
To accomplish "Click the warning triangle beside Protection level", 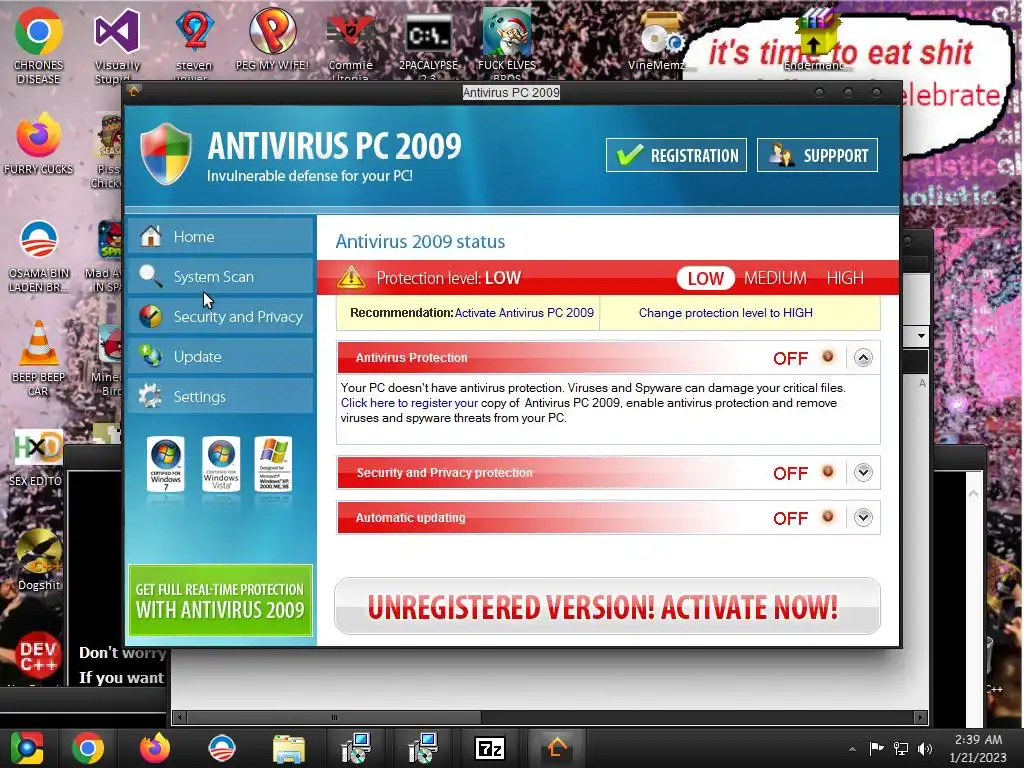I will [x=351, y=278].
